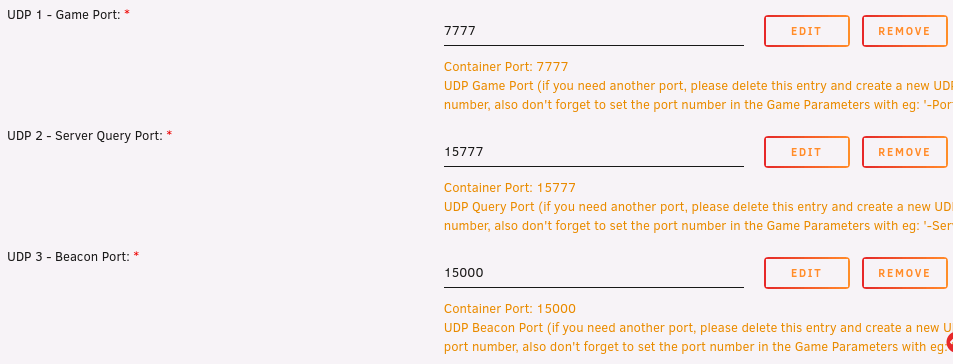
Task: Remove the UDP 1 Game Port entry
Action: click(x=904, y=31)
